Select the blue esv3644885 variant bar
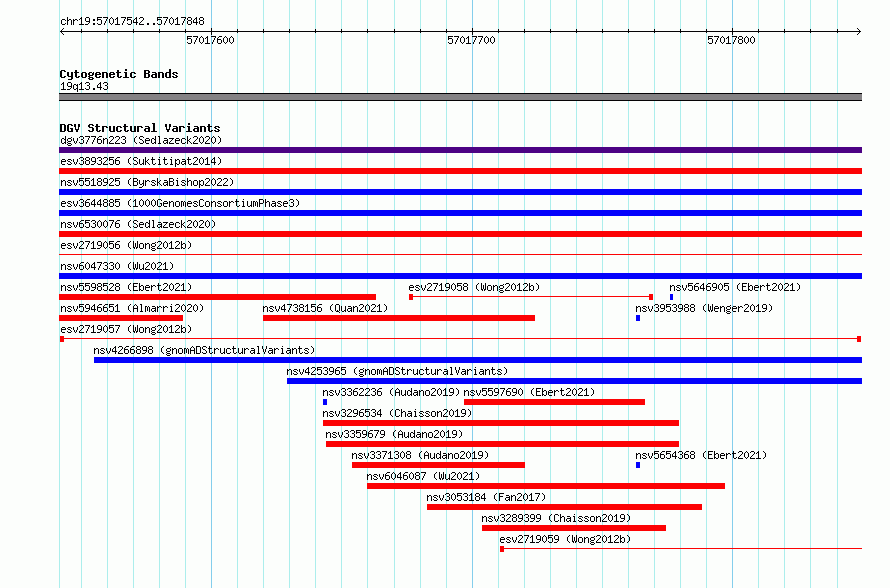The width and height of the screenshot is (890, 588). tap(460, 213)
